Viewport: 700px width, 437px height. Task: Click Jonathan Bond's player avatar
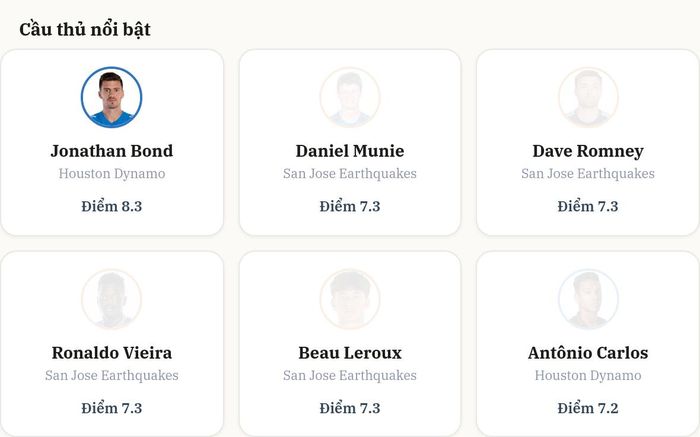coord(112,97)
